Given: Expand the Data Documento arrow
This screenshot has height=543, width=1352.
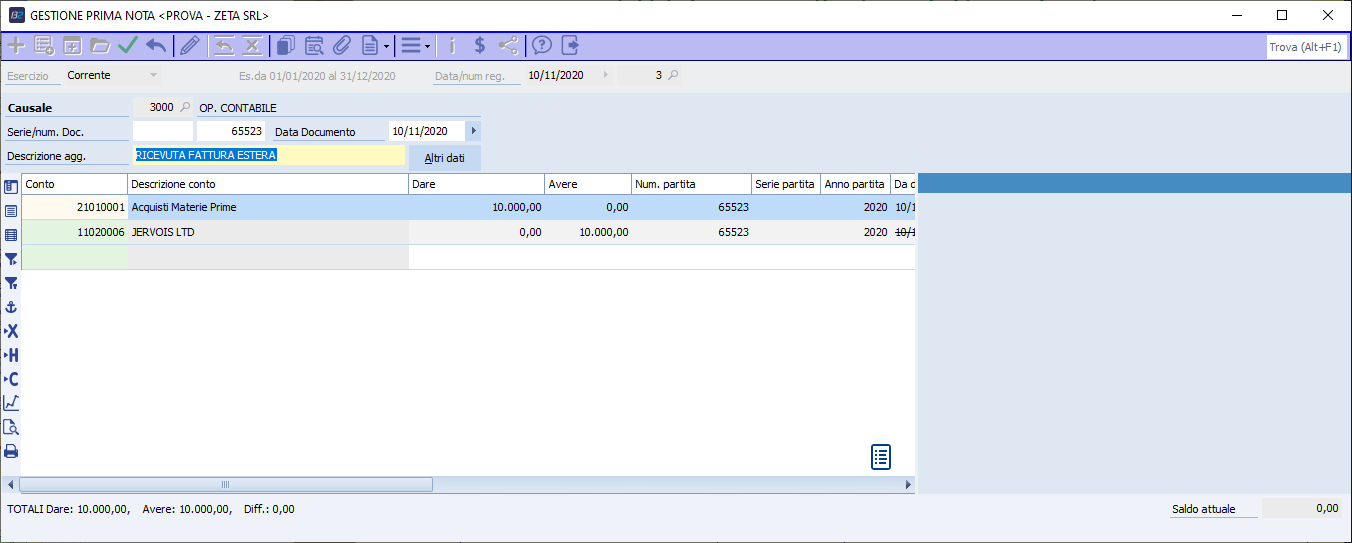Looking at the screenshot, I should coord(473,131).
